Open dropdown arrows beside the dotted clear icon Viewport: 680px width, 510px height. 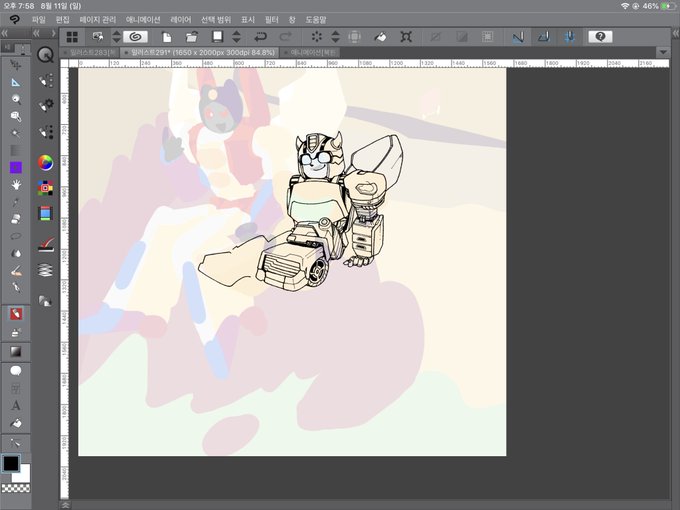[335, 37]
